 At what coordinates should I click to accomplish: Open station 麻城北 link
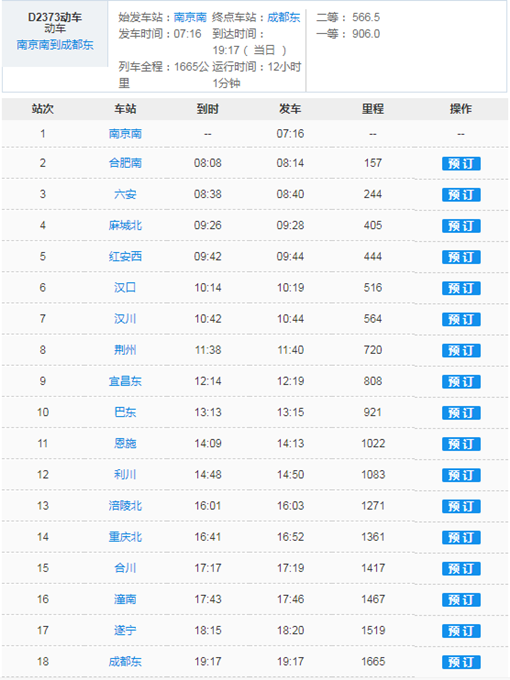[x=125, y=226]
